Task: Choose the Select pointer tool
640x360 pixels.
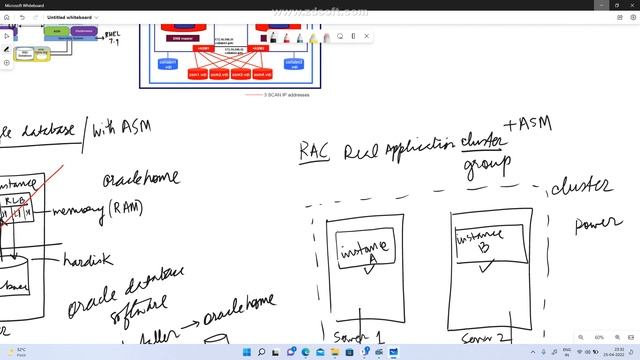Action: tap(7, 36)
